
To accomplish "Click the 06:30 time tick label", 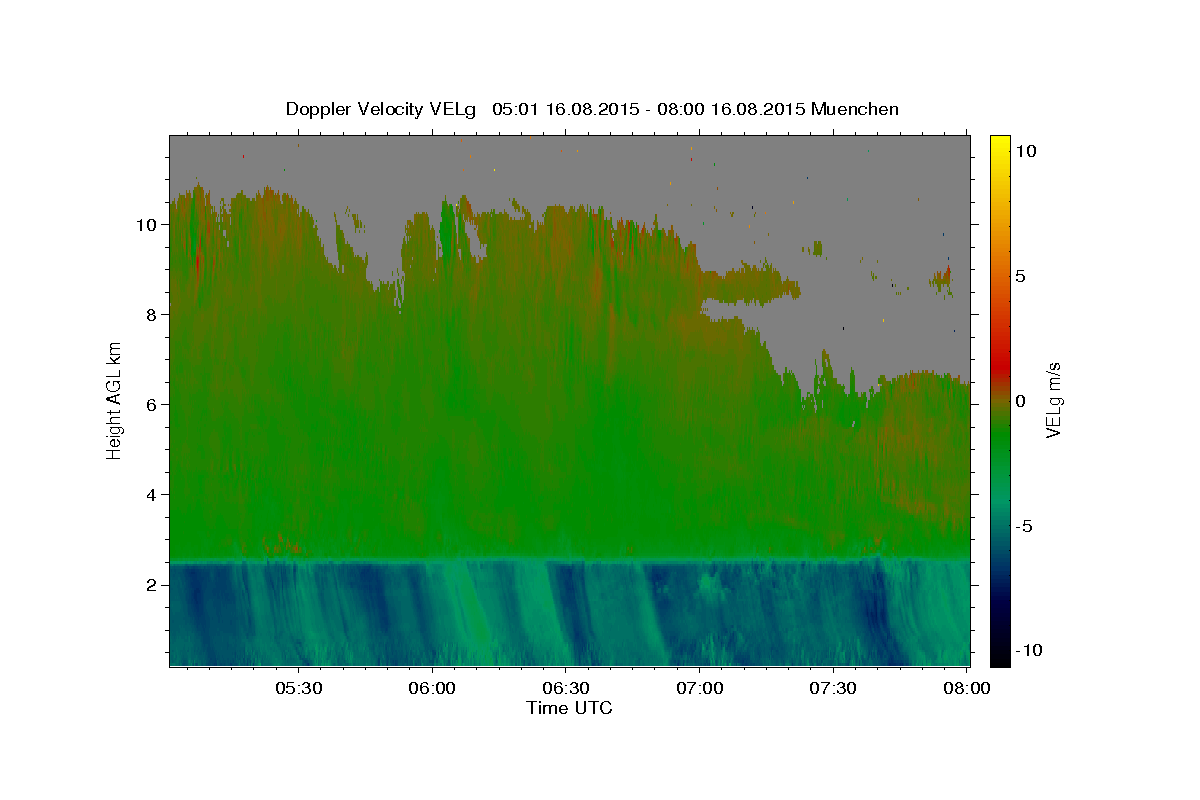I will [x=566, y=688].
